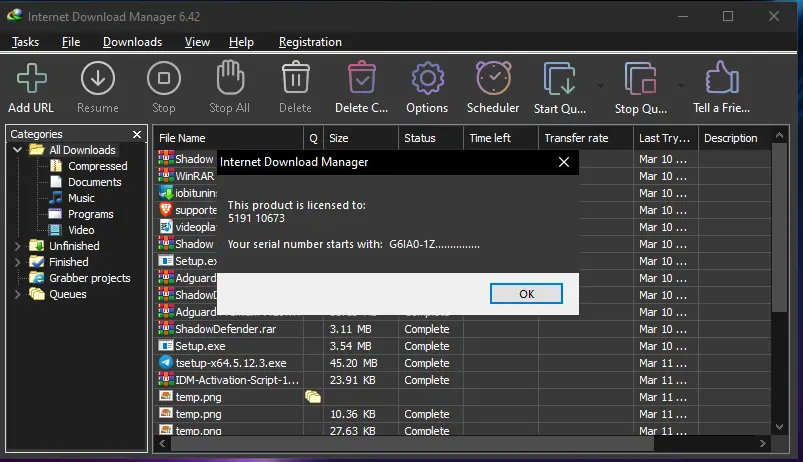Screen dimensions: 803x462
Task: Collapse the All Downloads tree node
Action: [17, 150]
